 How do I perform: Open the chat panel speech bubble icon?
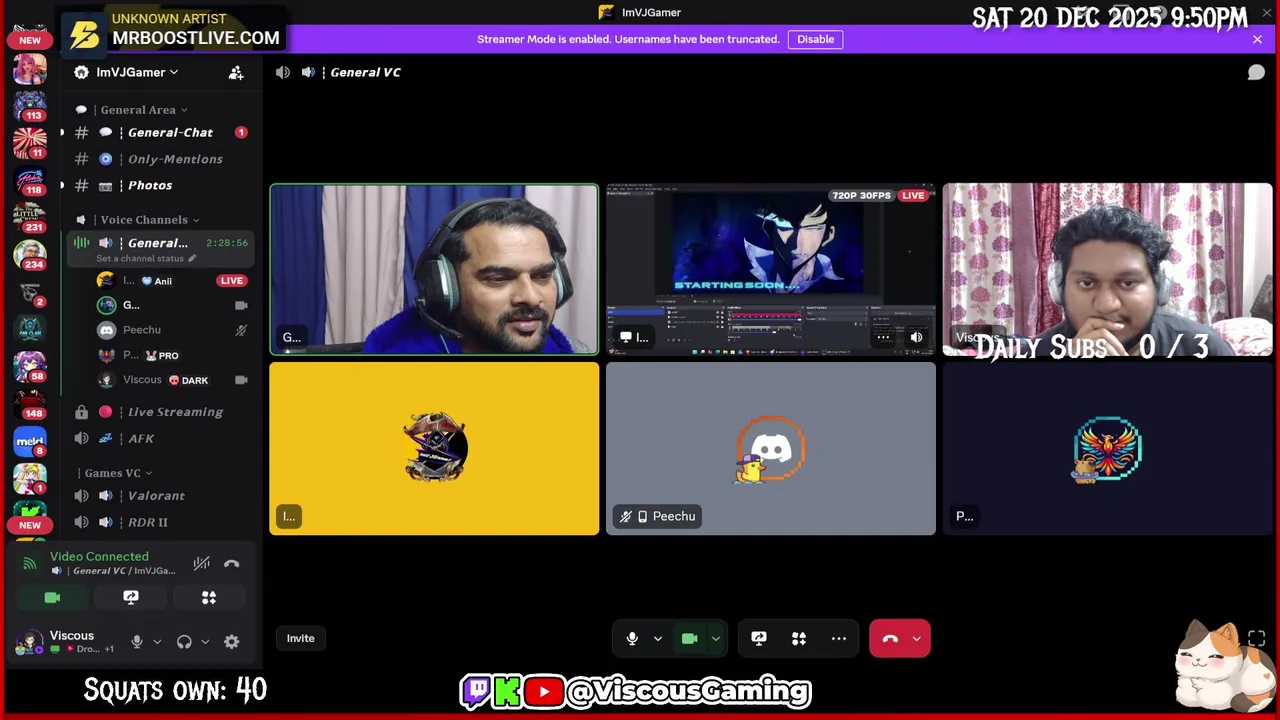tap(1256, 72)
